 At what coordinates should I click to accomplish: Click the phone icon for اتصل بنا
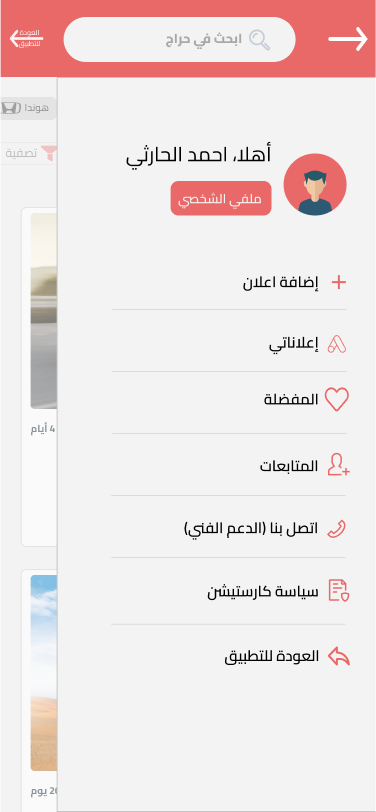[x=337, y=529]
